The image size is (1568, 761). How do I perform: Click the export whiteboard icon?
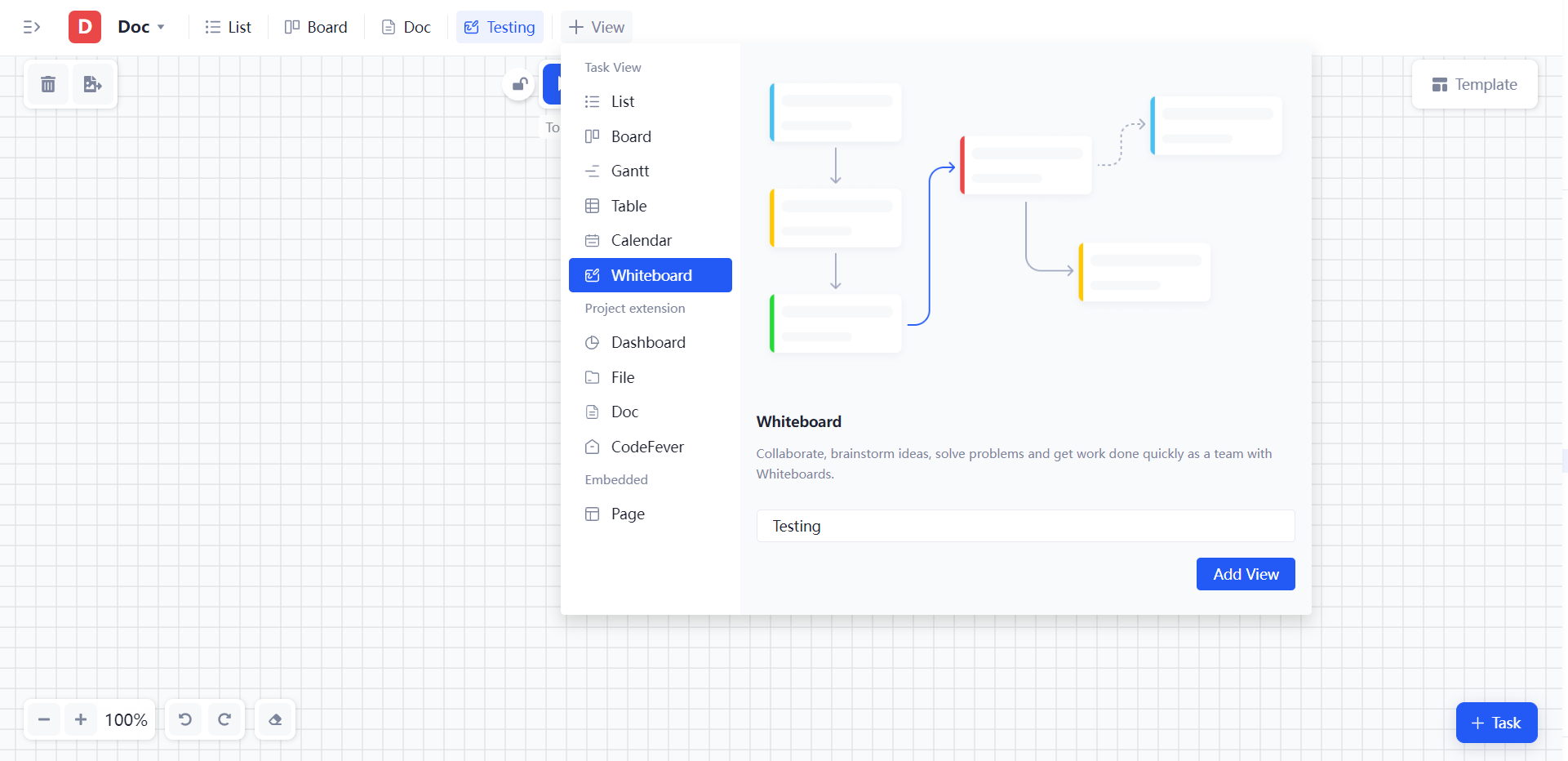click(93, 84)
